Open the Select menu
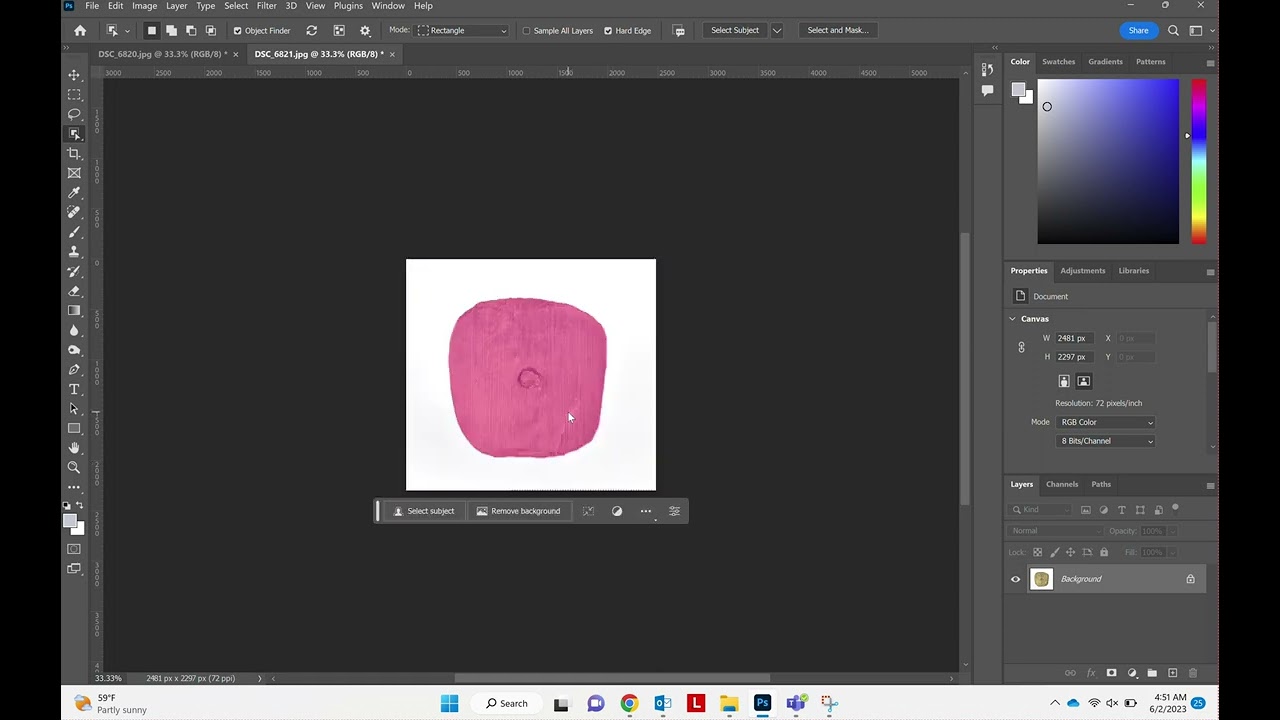Viewport: 1280px width, 720px height. click(236, 6)
